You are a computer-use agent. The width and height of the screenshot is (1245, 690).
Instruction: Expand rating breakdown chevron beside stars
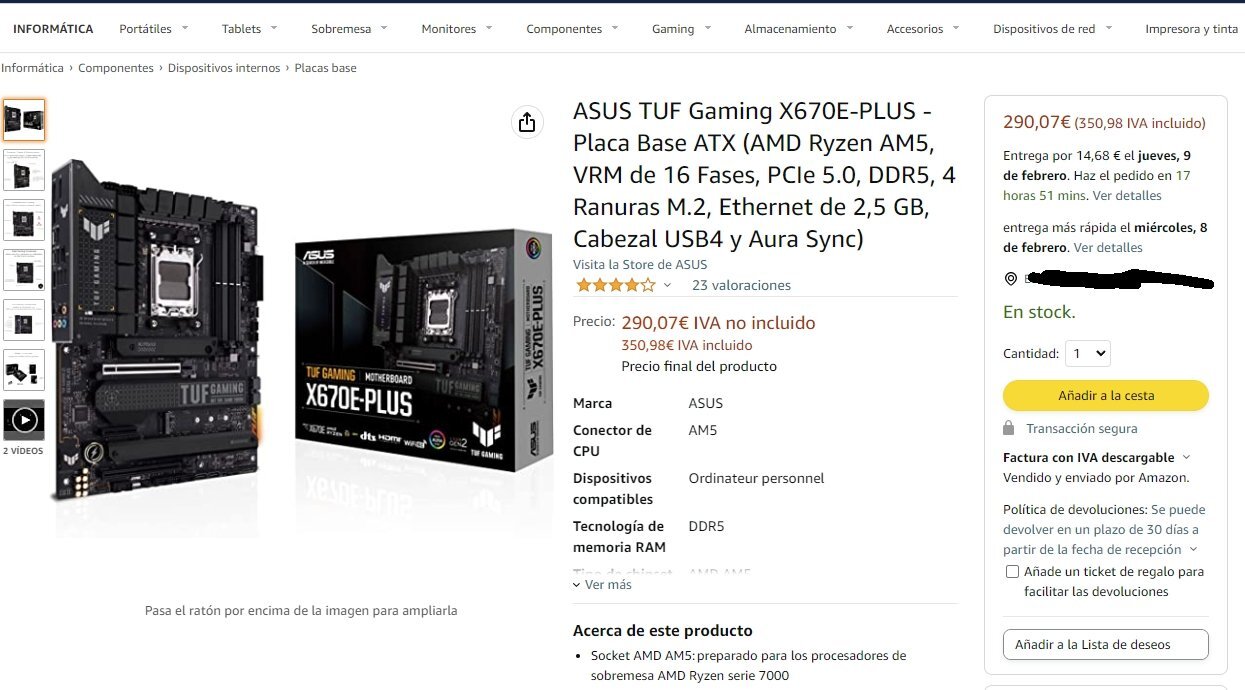[667, 285]
